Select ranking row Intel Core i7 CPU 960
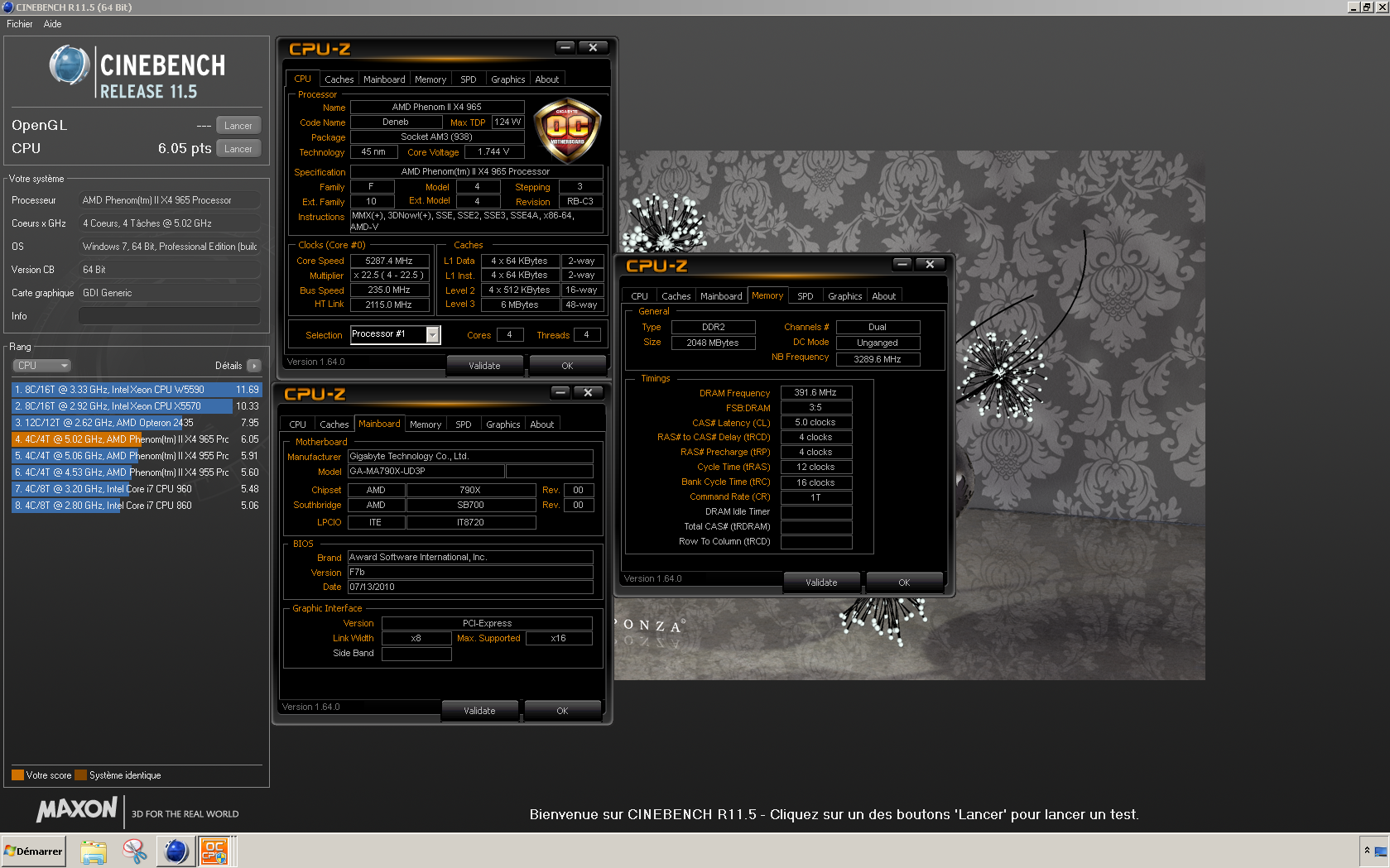This screenshot has width=1390, height=868. point(137,489)
